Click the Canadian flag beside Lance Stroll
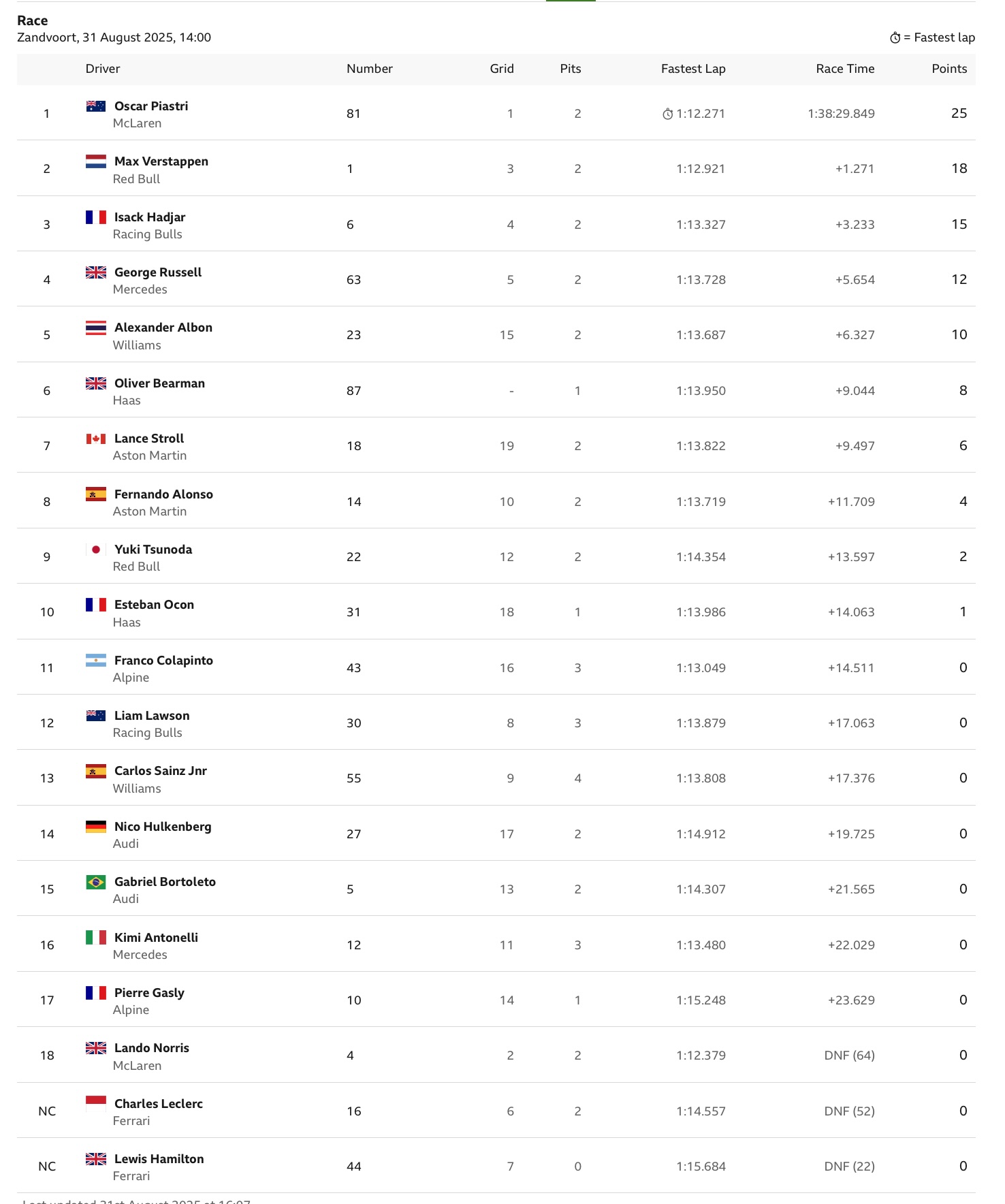This screenshot has height=1204, width=1005. pos(96,439)
